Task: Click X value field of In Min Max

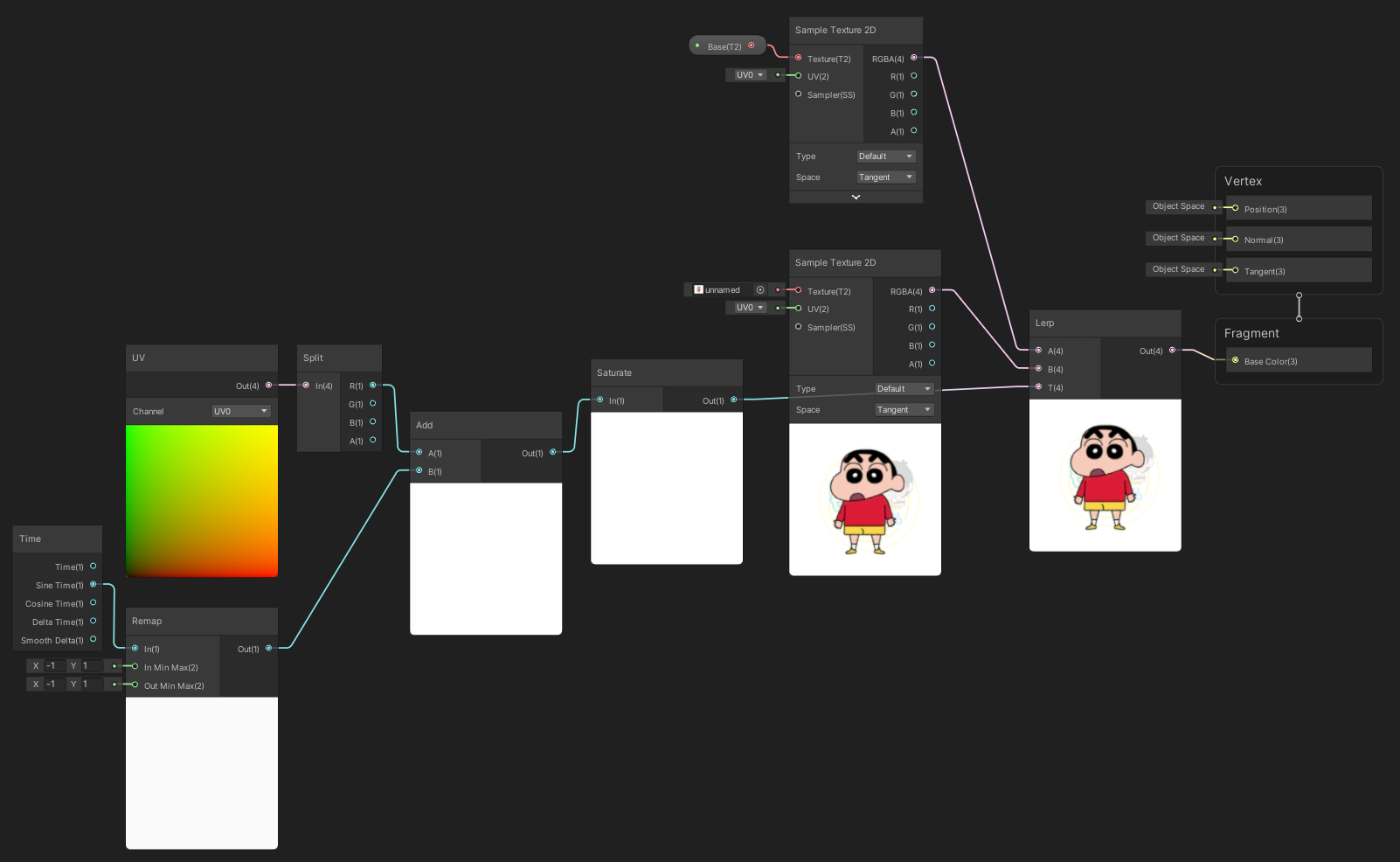Action: click(53, 666)
